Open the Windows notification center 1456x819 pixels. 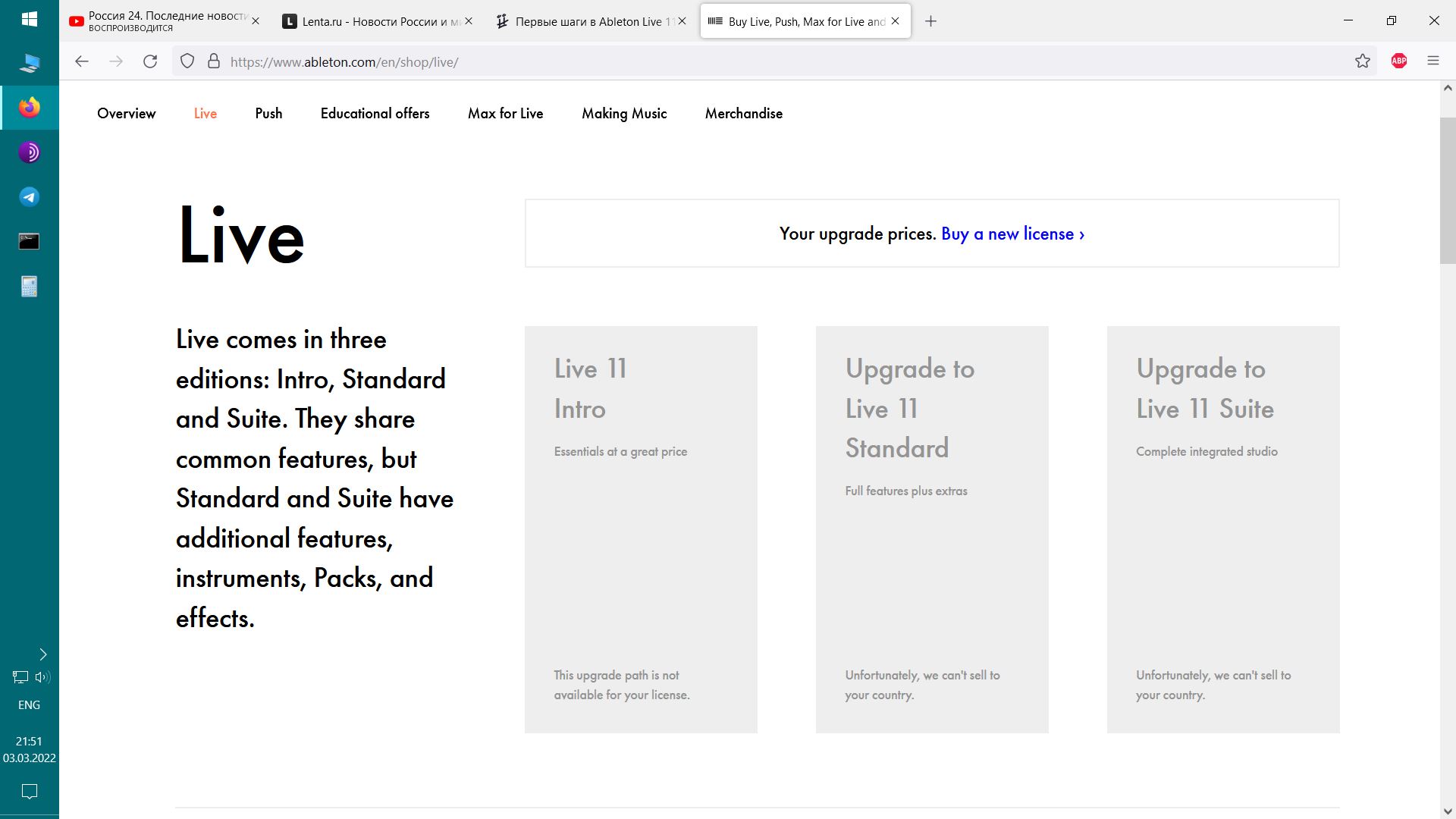click(29, 792)
